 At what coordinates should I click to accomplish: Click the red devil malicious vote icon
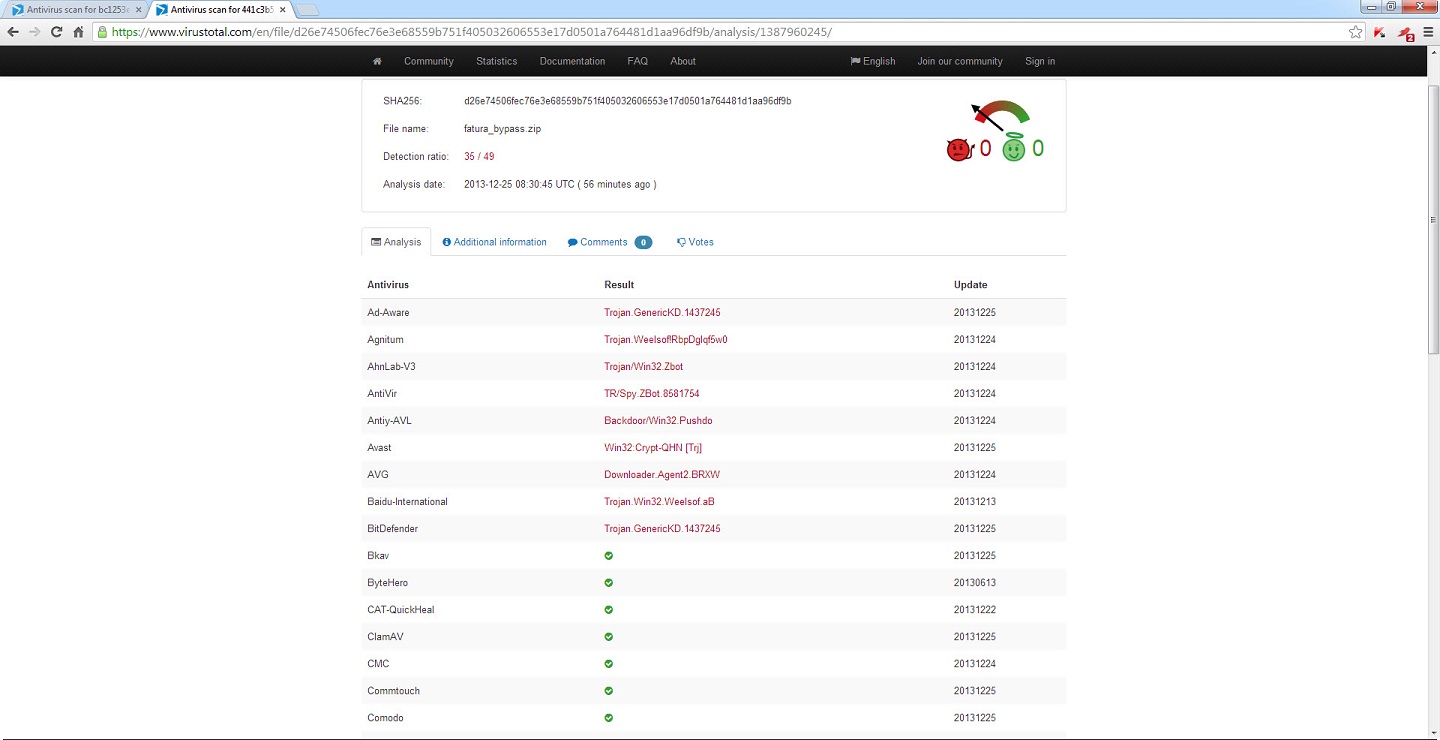pos(959,150)
